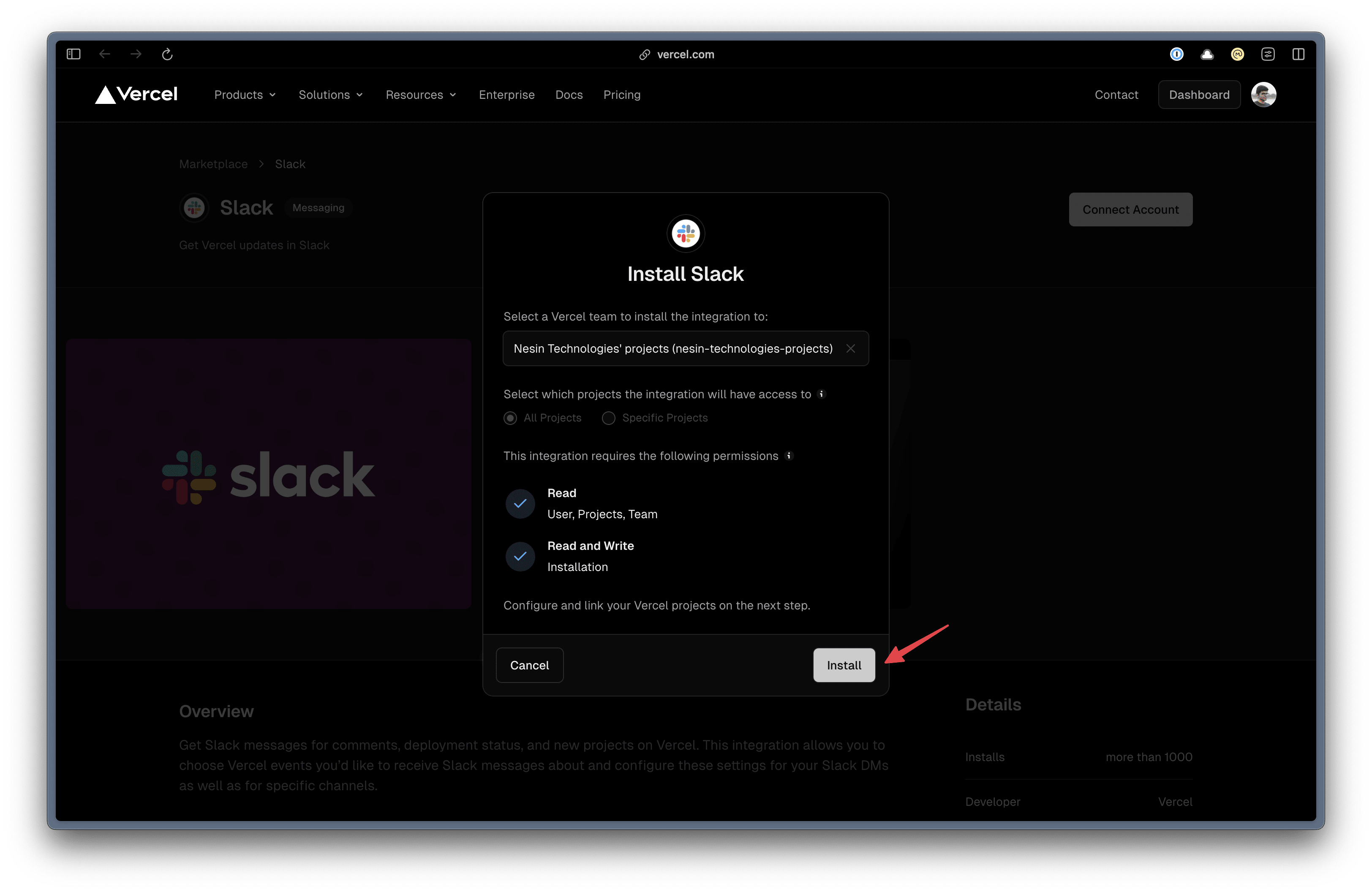Open the 1Password extension icon
The width and height of the screenshot is (1372, 892).
pos(1176,54)
